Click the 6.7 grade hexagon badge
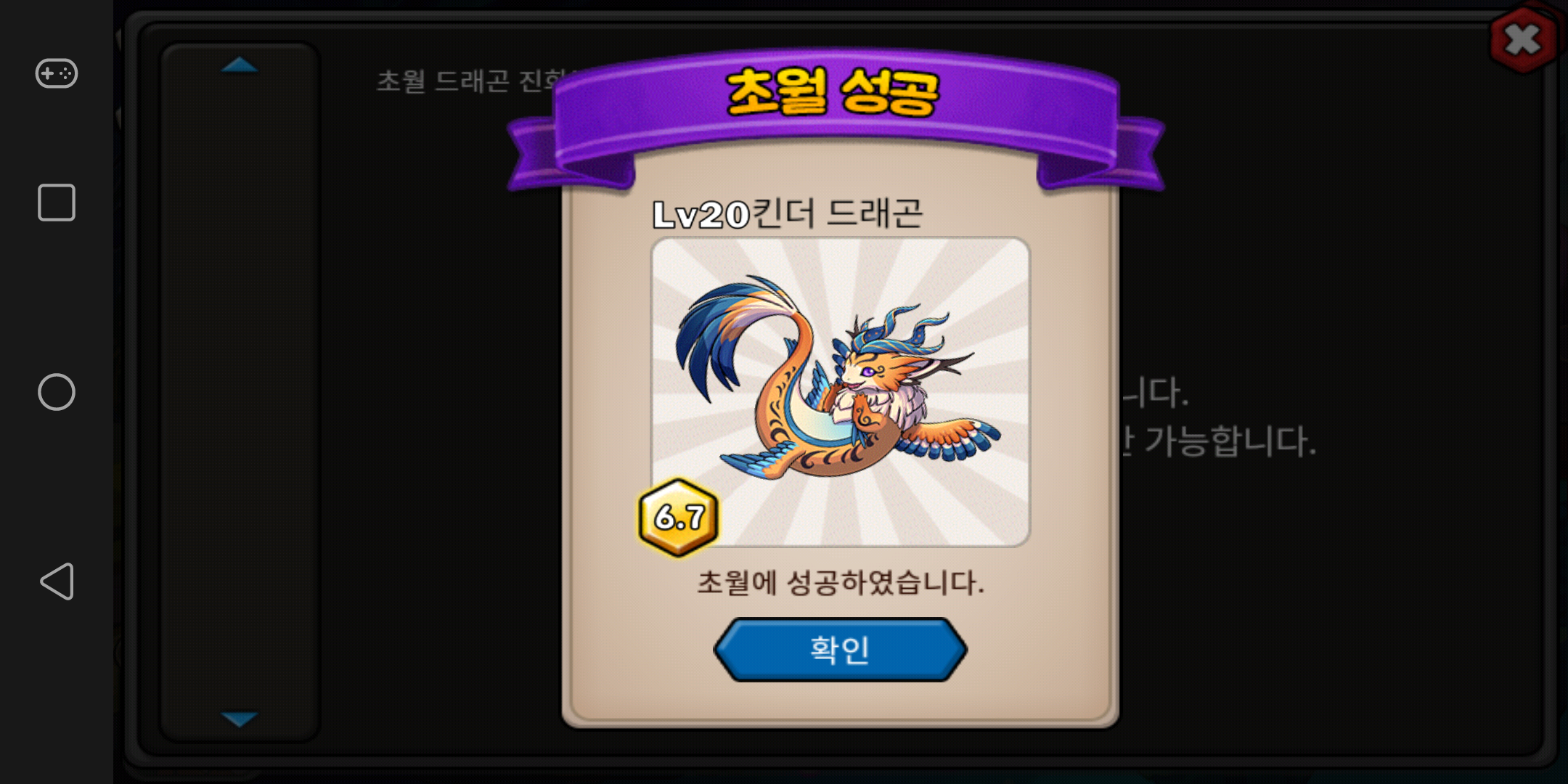Image resolution: width=1568 pixels, height=784 pixels. [x=679, y=518]
